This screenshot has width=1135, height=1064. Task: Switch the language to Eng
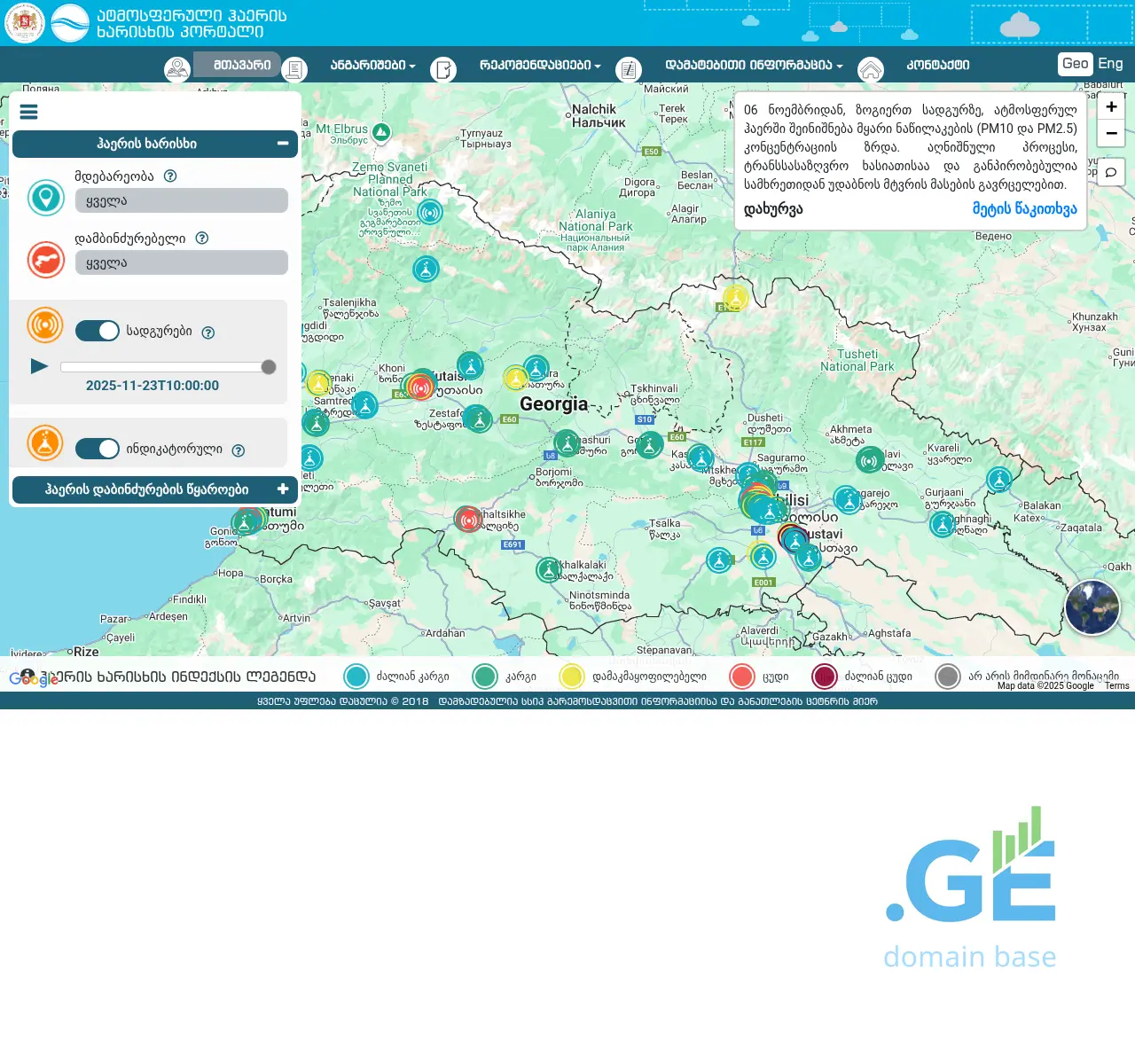pyautogui.click(x=1109, y=63)
